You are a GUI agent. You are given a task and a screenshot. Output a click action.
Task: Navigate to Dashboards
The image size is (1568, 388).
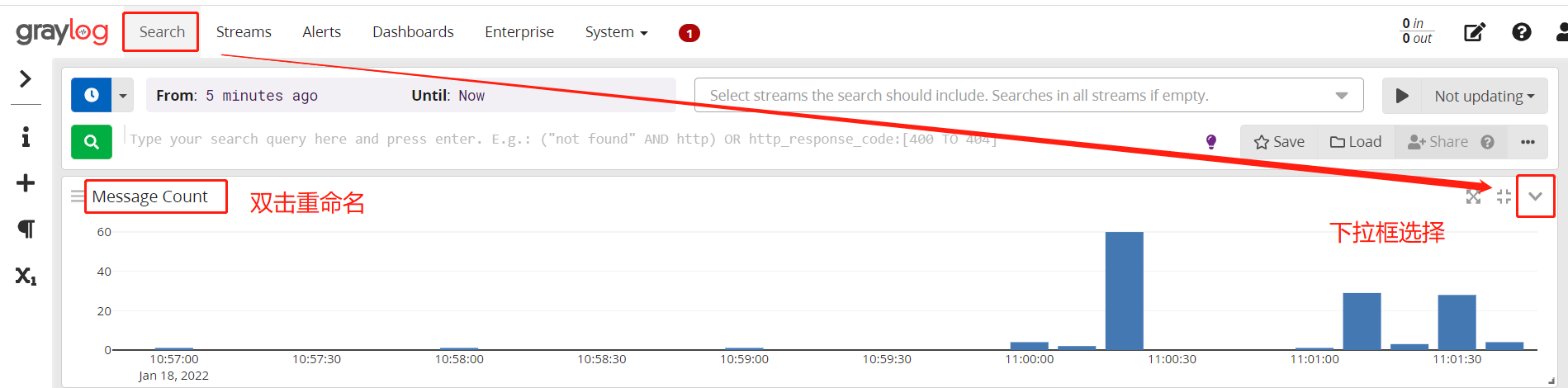coord(413,32)
